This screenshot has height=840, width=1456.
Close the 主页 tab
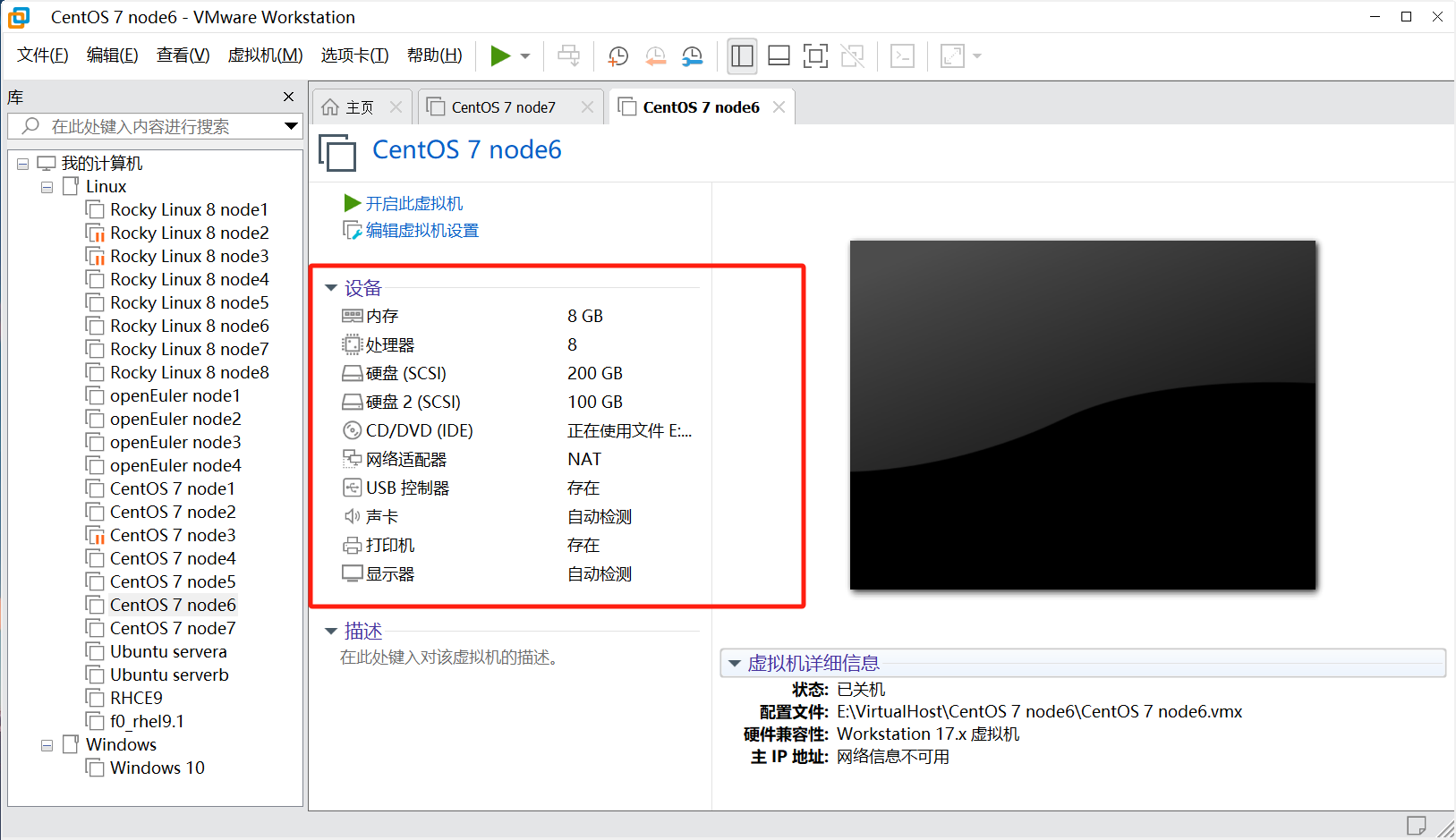(x=396, y=107)
